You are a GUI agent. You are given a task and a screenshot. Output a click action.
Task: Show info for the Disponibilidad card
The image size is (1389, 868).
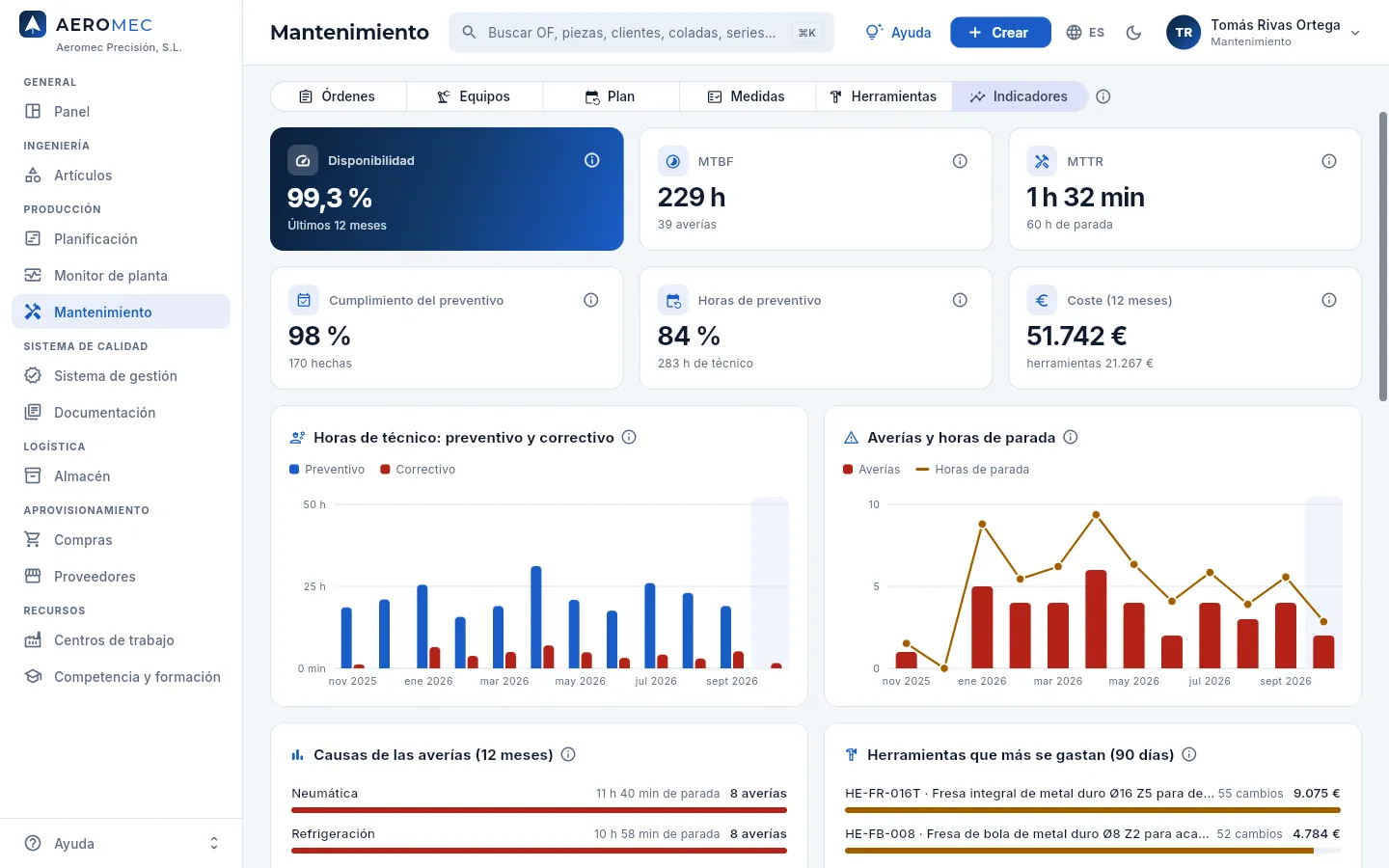click(x=592, y=160)
